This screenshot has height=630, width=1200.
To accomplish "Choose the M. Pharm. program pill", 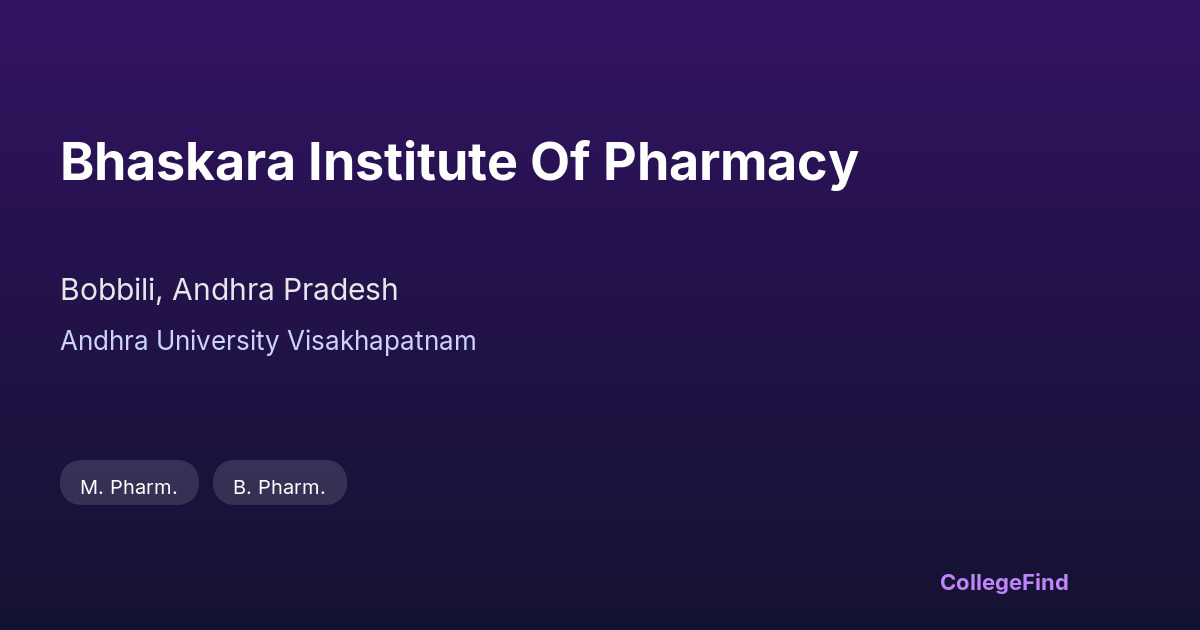I will (129, 487).
